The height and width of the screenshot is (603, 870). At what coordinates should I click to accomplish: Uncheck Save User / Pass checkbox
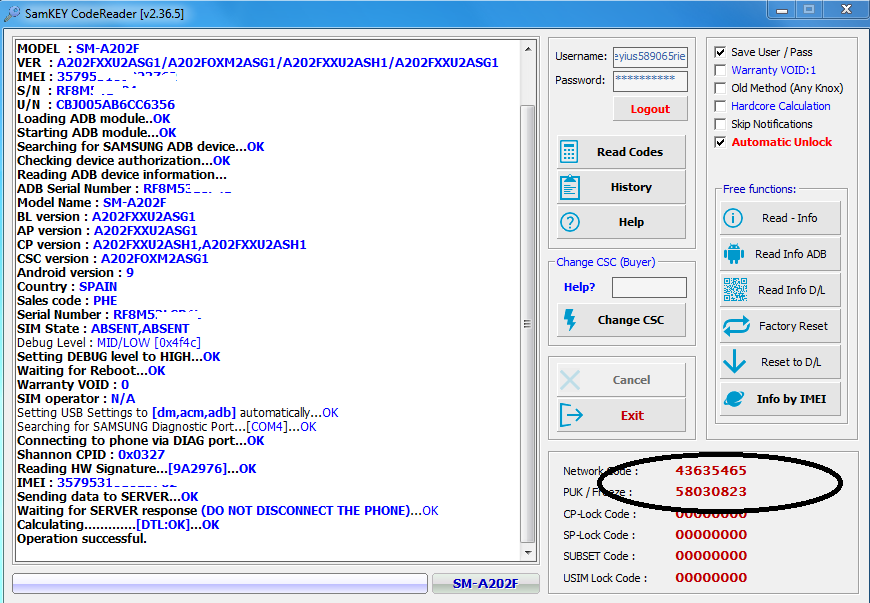[x=720, y=52]
